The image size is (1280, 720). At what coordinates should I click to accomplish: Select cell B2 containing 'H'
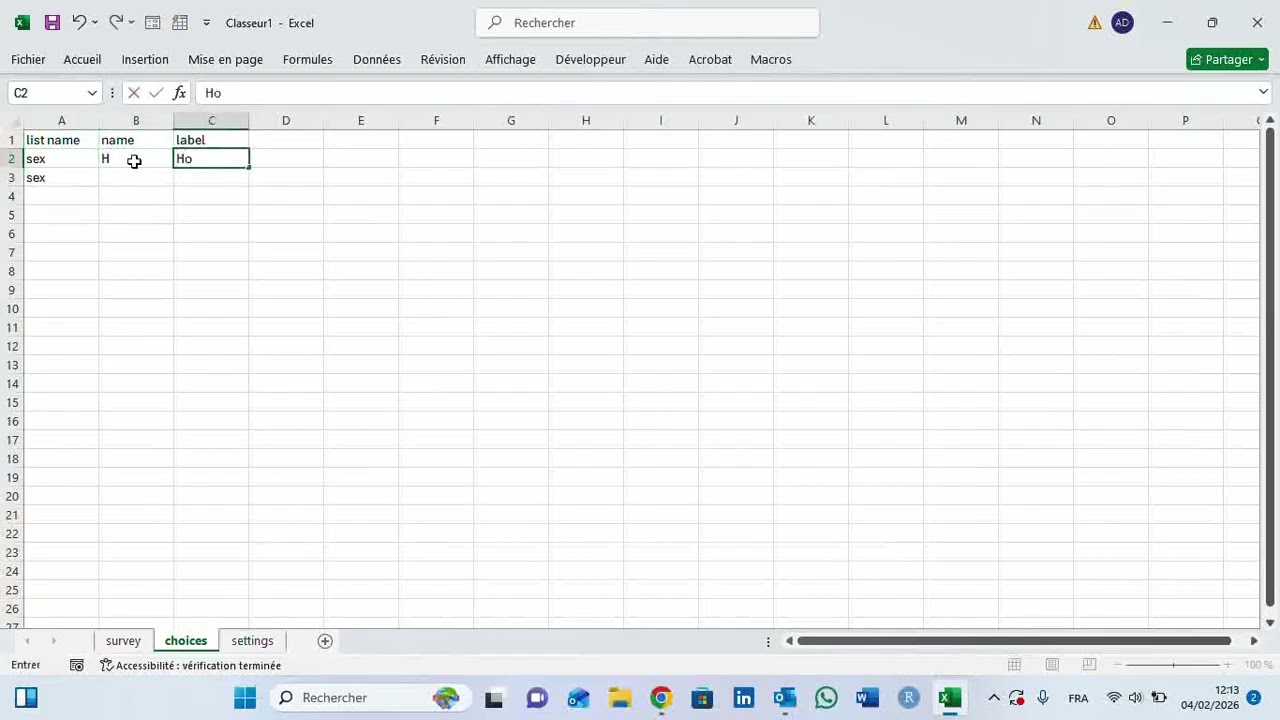pos(136,159)
